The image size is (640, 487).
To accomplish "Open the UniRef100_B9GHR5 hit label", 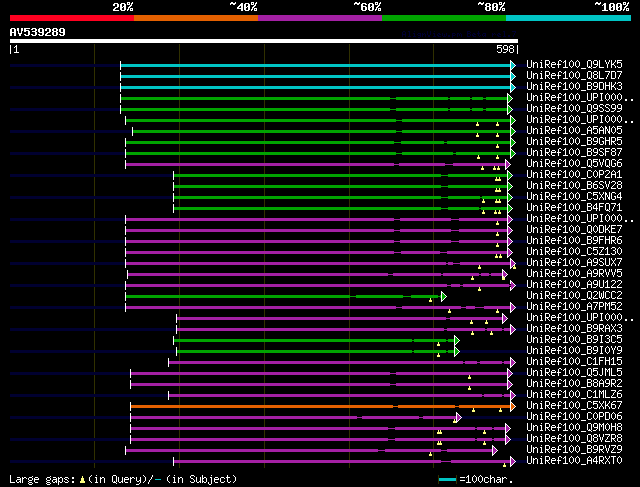I will coord(574,142).
